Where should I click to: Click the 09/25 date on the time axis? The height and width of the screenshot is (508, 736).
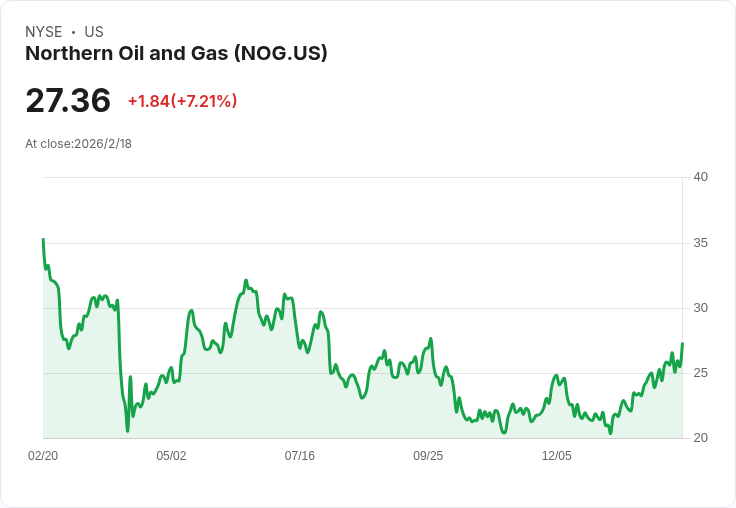coord(428,456)
